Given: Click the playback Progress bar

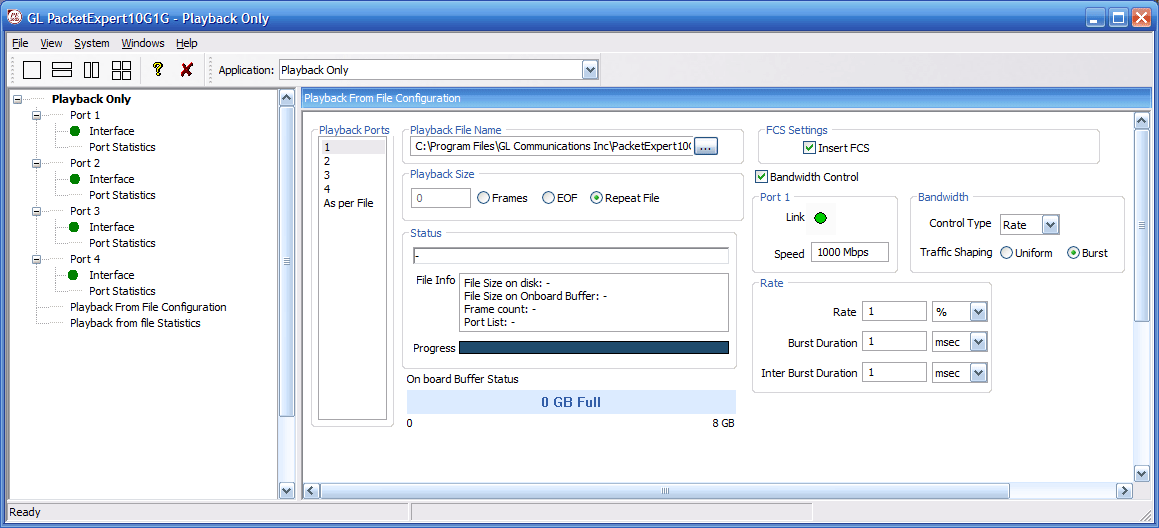Looking at the screenshot, I should point(594,348).
